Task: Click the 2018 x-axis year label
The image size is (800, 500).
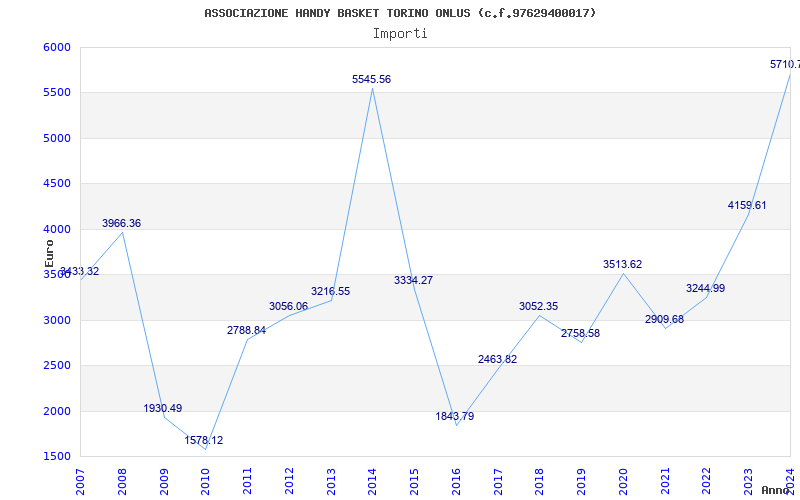Action: click(540, 482)
